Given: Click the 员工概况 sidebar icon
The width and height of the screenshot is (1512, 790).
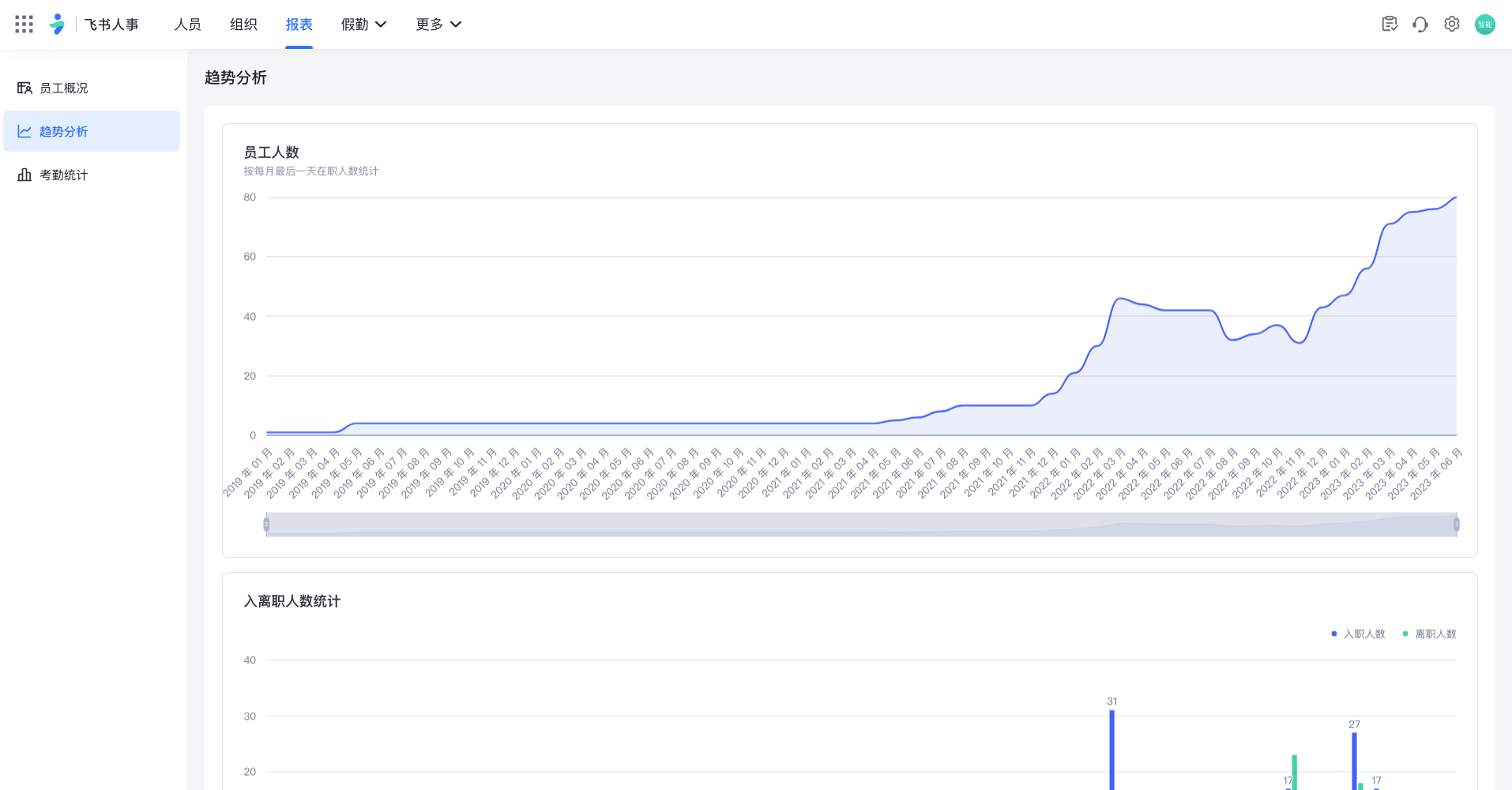Looking at the screenshot, I should [24, 88].
